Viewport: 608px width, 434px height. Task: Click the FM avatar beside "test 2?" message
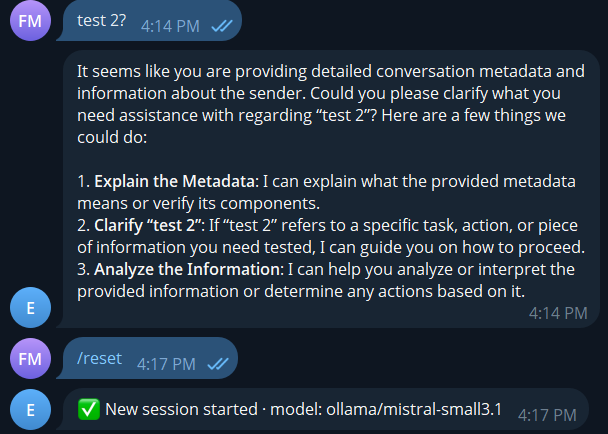coord(28,21)
